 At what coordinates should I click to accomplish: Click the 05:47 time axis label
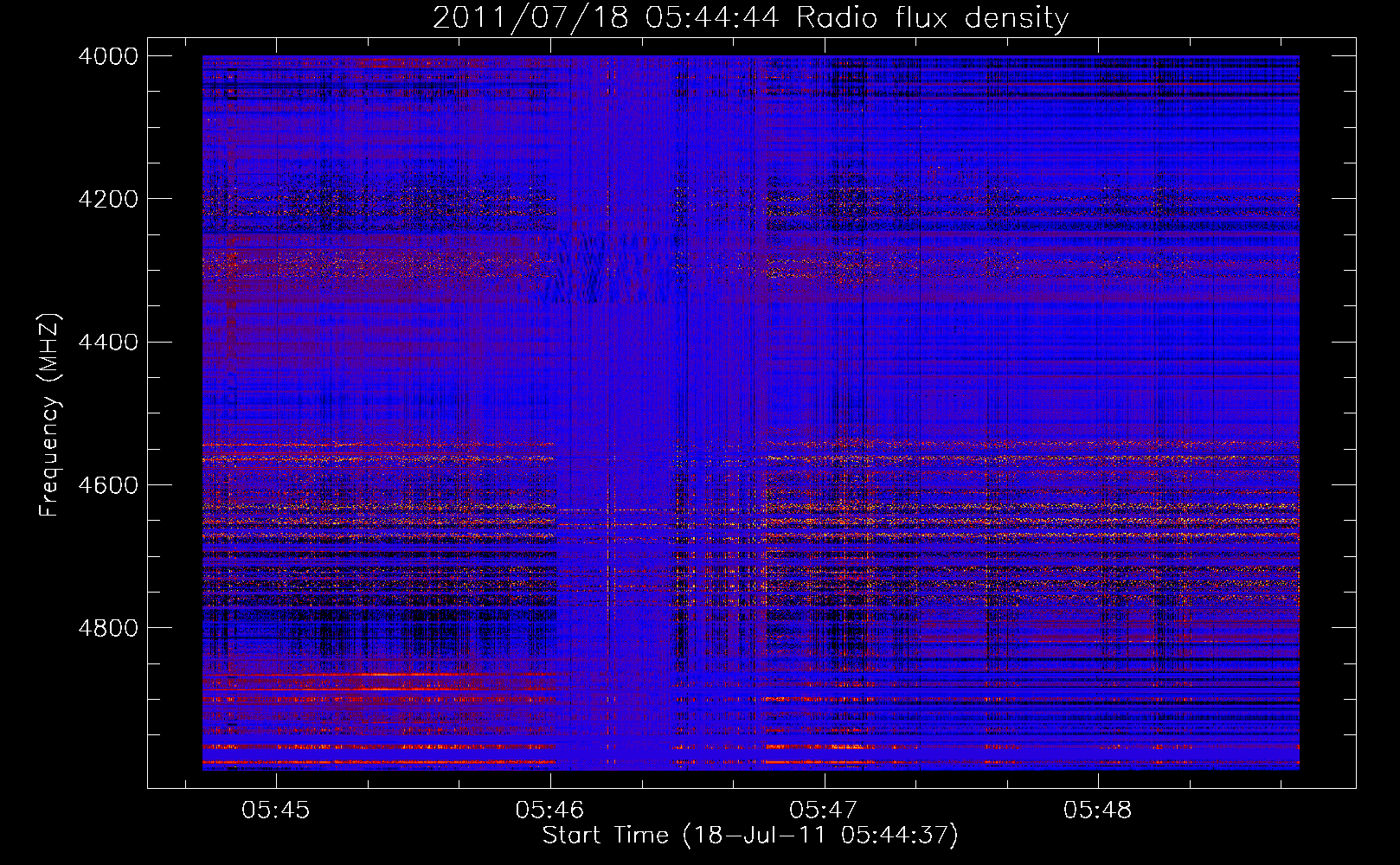pyautogui.click(x=824, y=811)
